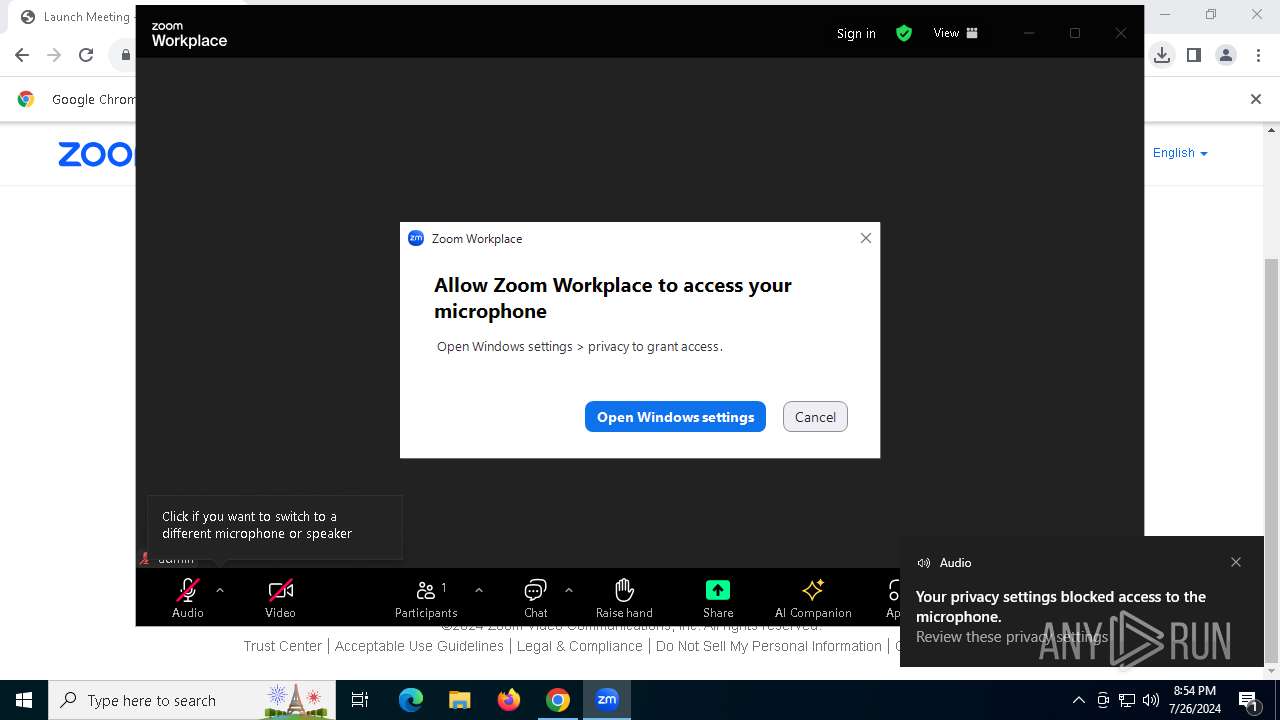Switch to Chrome in taskbar
Viewport: 1280px width, 720px height.
click(x=558, y=700)
